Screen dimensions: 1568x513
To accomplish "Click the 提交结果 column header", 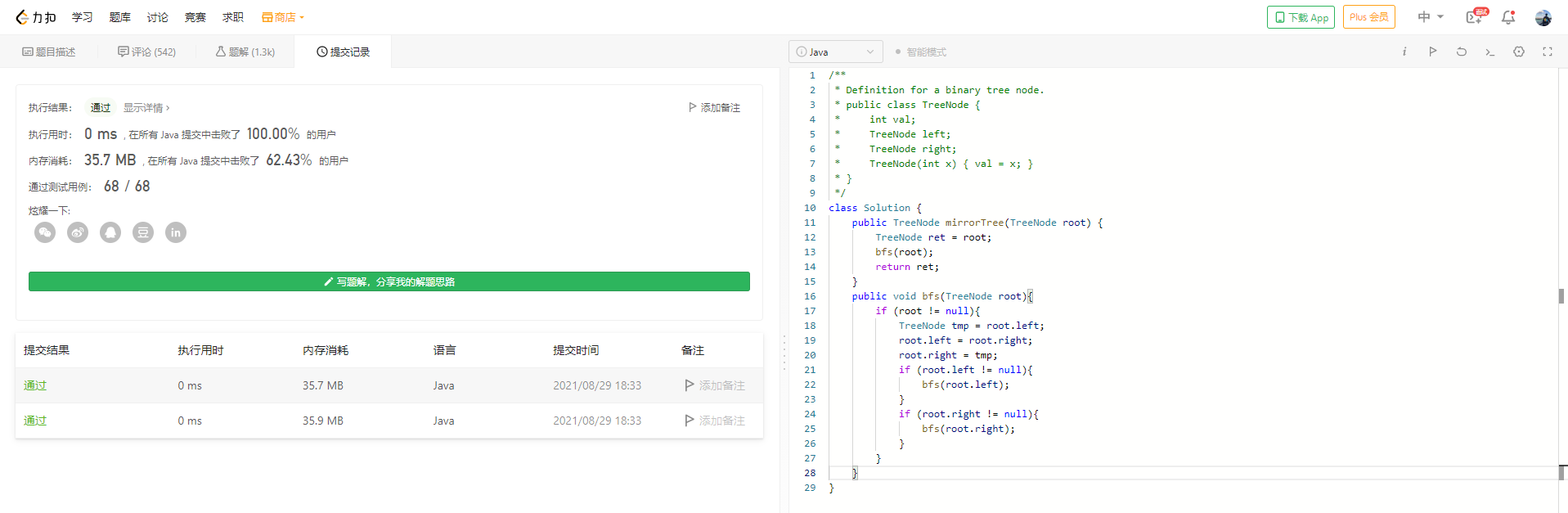I will pos(47,350).
